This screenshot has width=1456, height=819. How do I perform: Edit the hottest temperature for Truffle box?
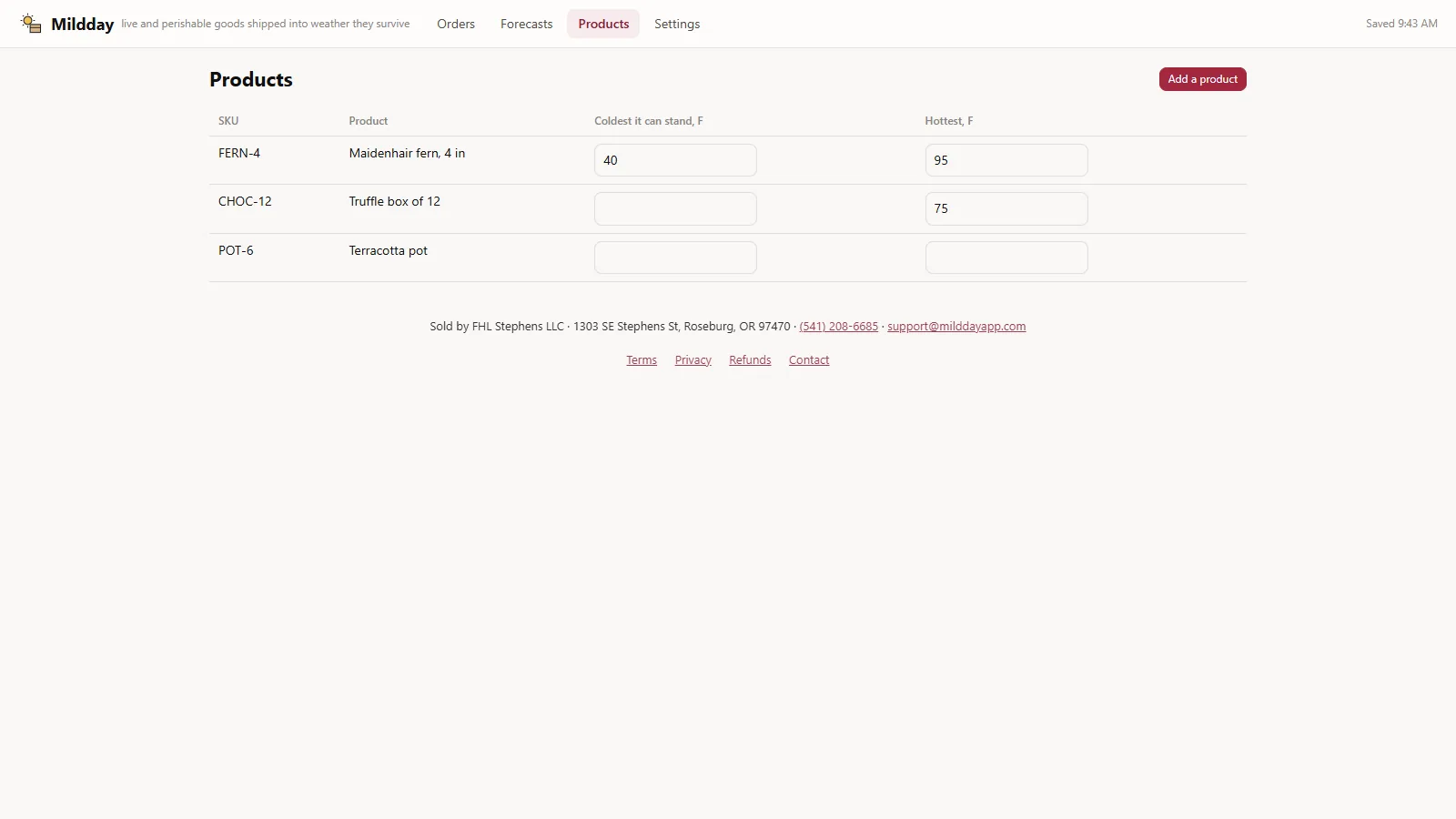[1006, 208]
